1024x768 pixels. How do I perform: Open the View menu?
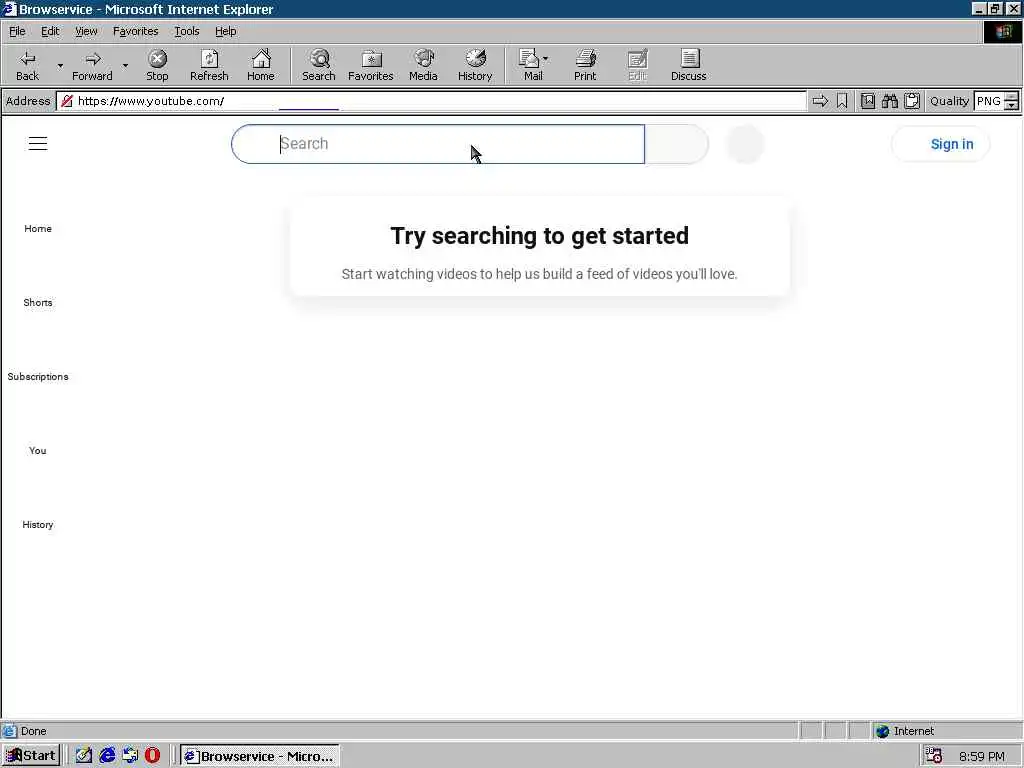86,31
